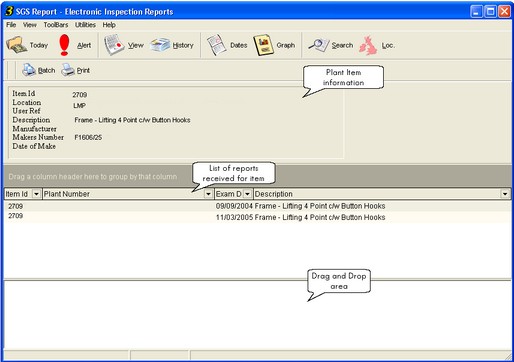Click the Search toolbar label
This screenshot has width=514, height=362.
[342, 45]
